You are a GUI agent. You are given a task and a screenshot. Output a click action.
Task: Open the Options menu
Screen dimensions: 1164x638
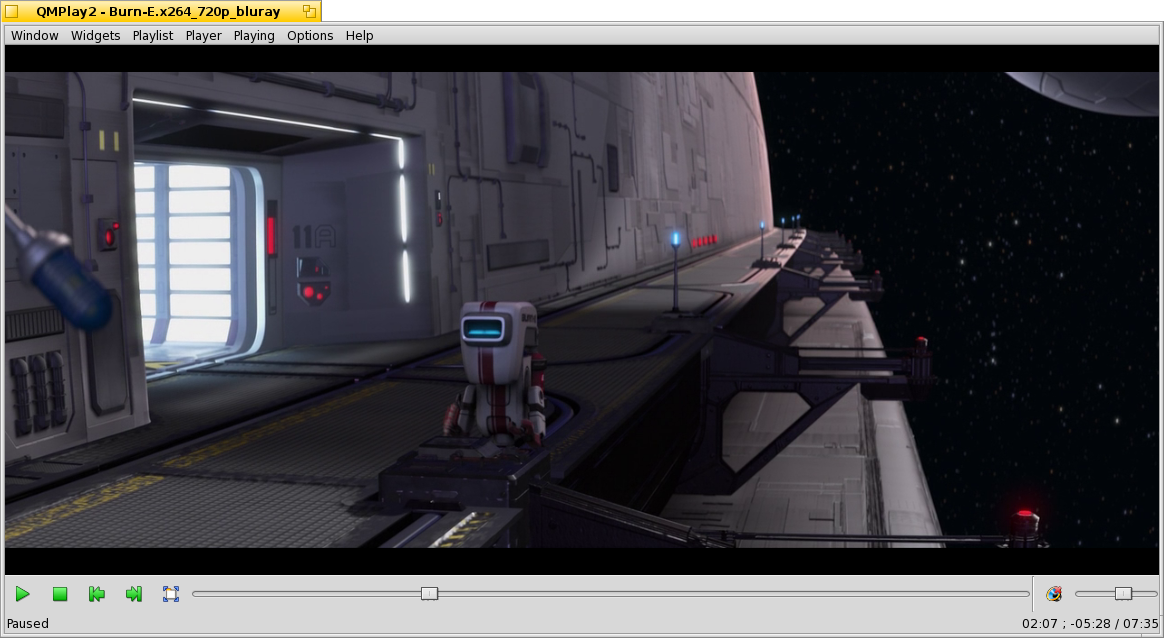click(310, 36)
